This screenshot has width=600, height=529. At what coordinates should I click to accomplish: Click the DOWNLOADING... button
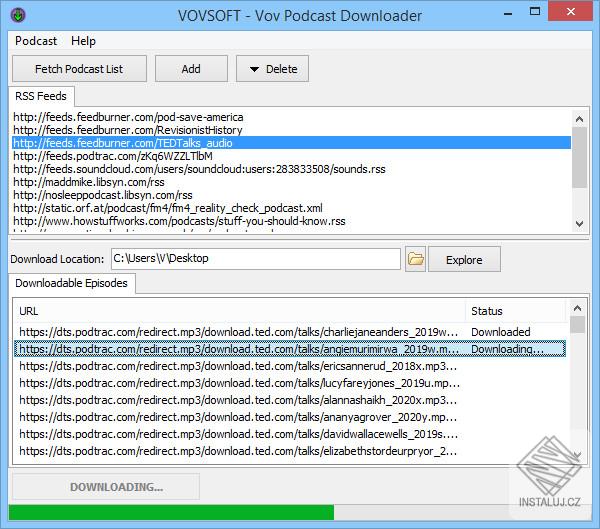(x=106, y=487)
